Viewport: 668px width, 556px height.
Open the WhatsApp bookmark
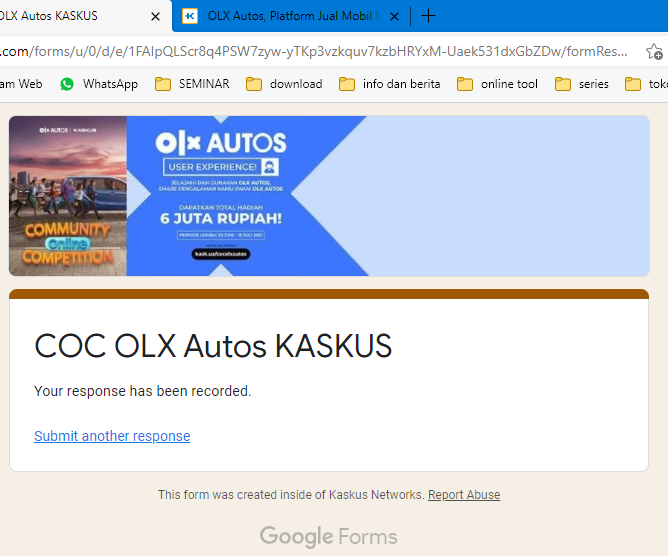point(99,84)
